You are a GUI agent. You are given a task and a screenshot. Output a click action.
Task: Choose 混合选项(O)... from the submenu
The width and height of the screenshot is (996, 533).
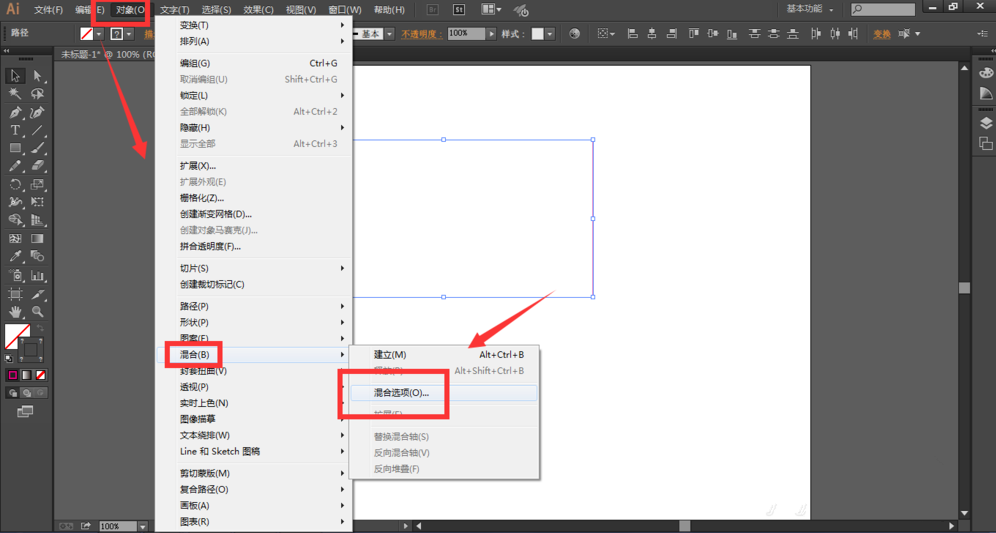click(402, 393)
